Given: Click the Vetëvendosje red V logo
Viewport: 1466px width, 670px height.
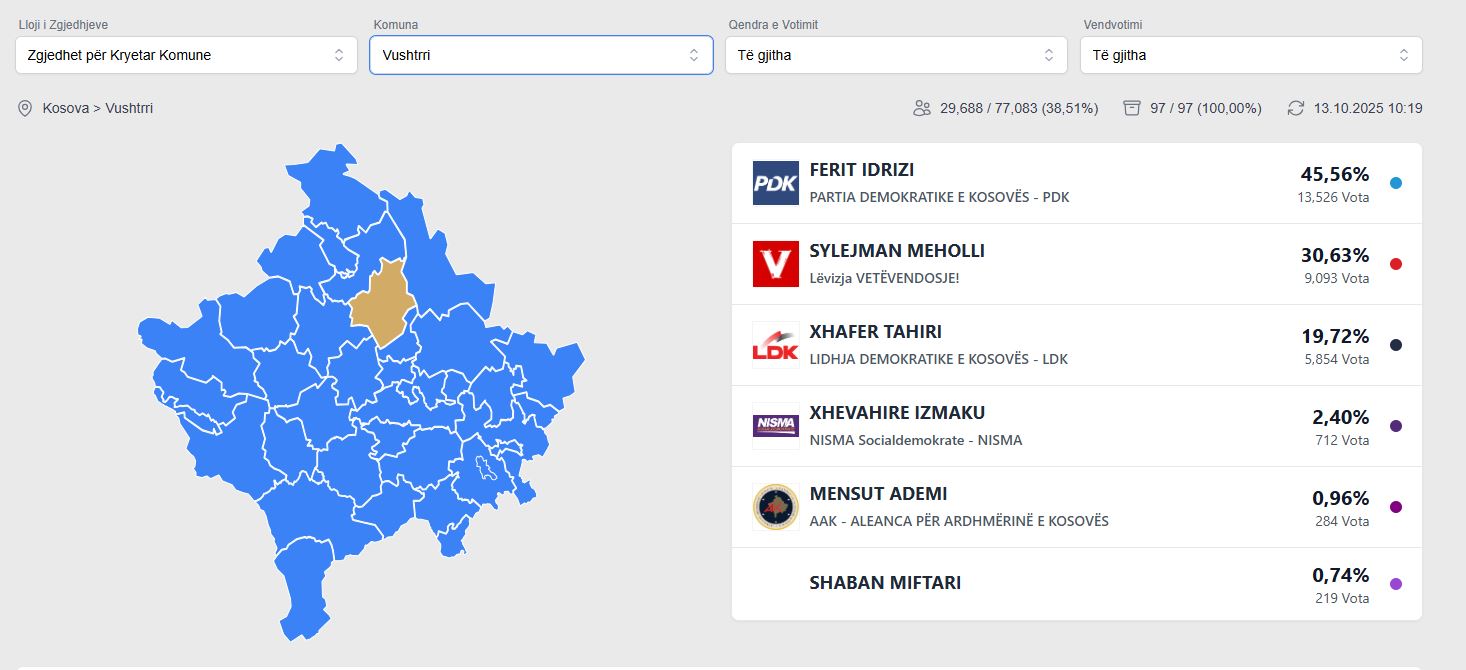Looking at the screenshot, I should coord(775,264).
